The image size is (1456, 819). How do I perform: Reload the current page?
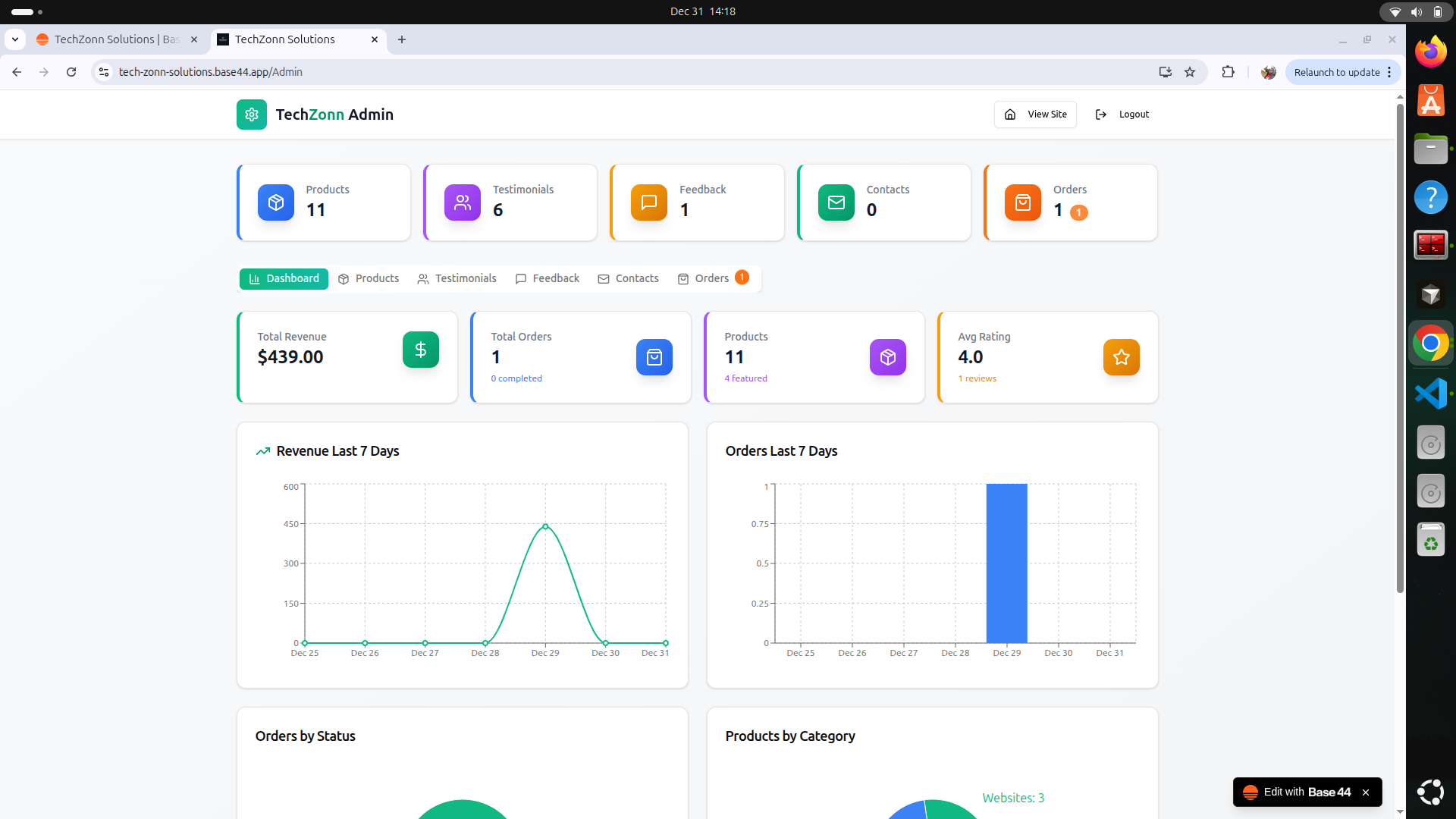coord(71,72)
